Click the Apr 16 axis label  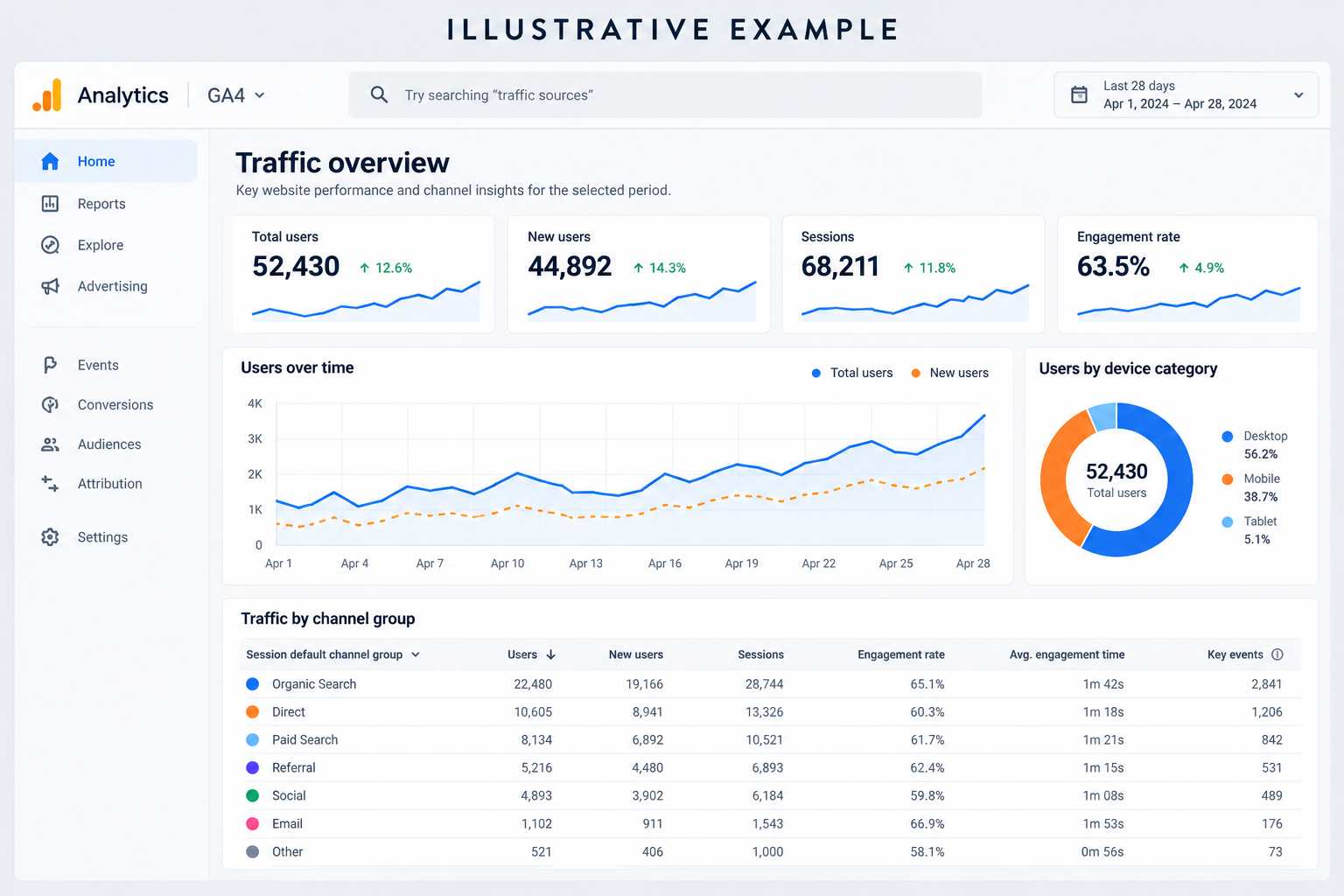tap(665, 563)
